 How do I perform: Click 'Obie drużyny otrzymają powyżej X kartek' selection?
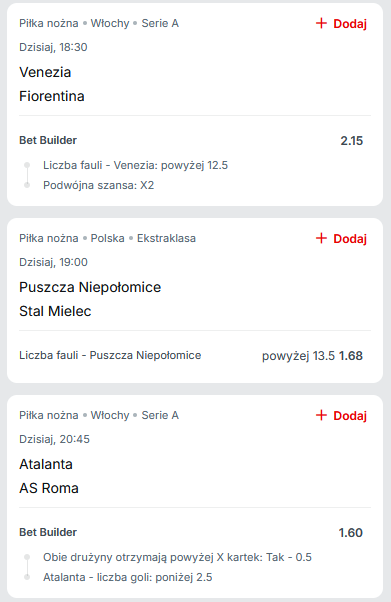pos(177,557)
